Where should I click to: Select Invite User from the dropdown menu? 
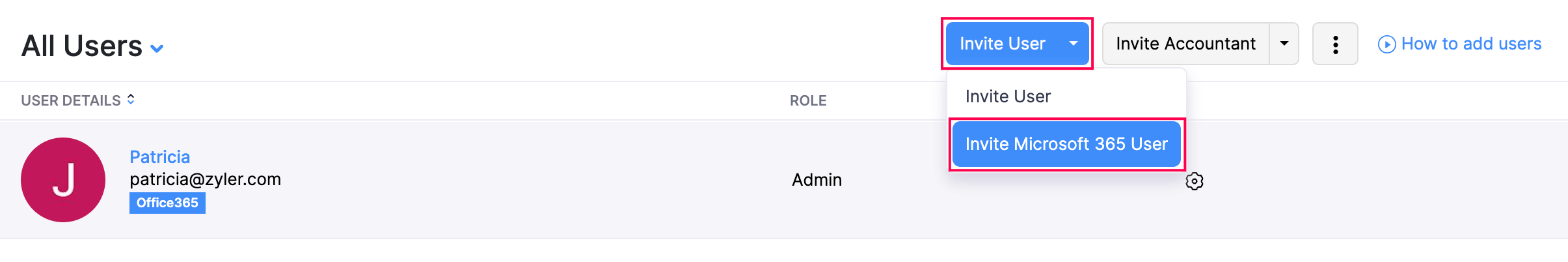1008,96
